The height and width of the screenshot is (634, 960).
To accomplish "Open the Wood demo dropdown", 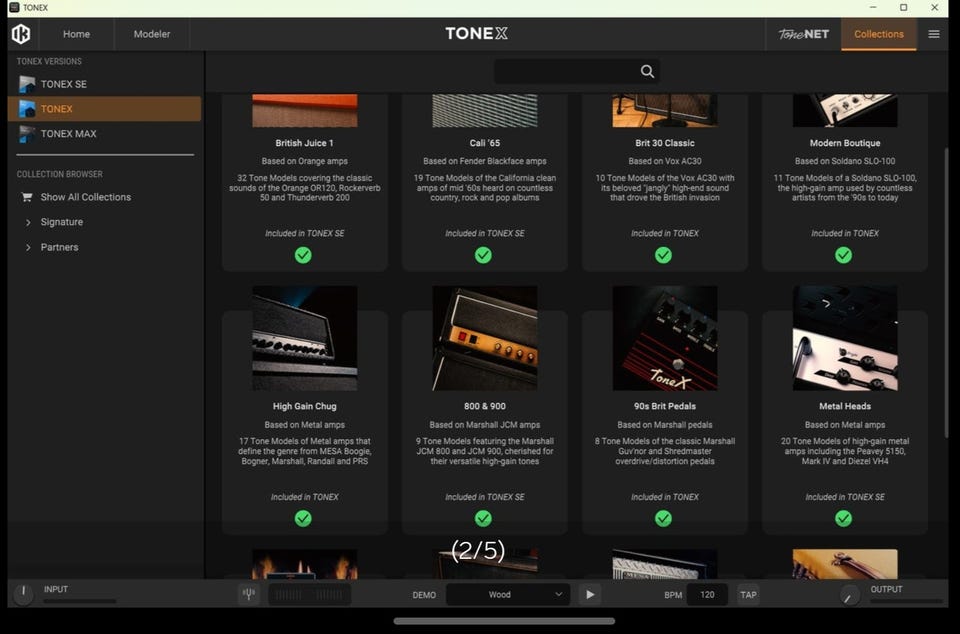I will [x=508, y=594].
